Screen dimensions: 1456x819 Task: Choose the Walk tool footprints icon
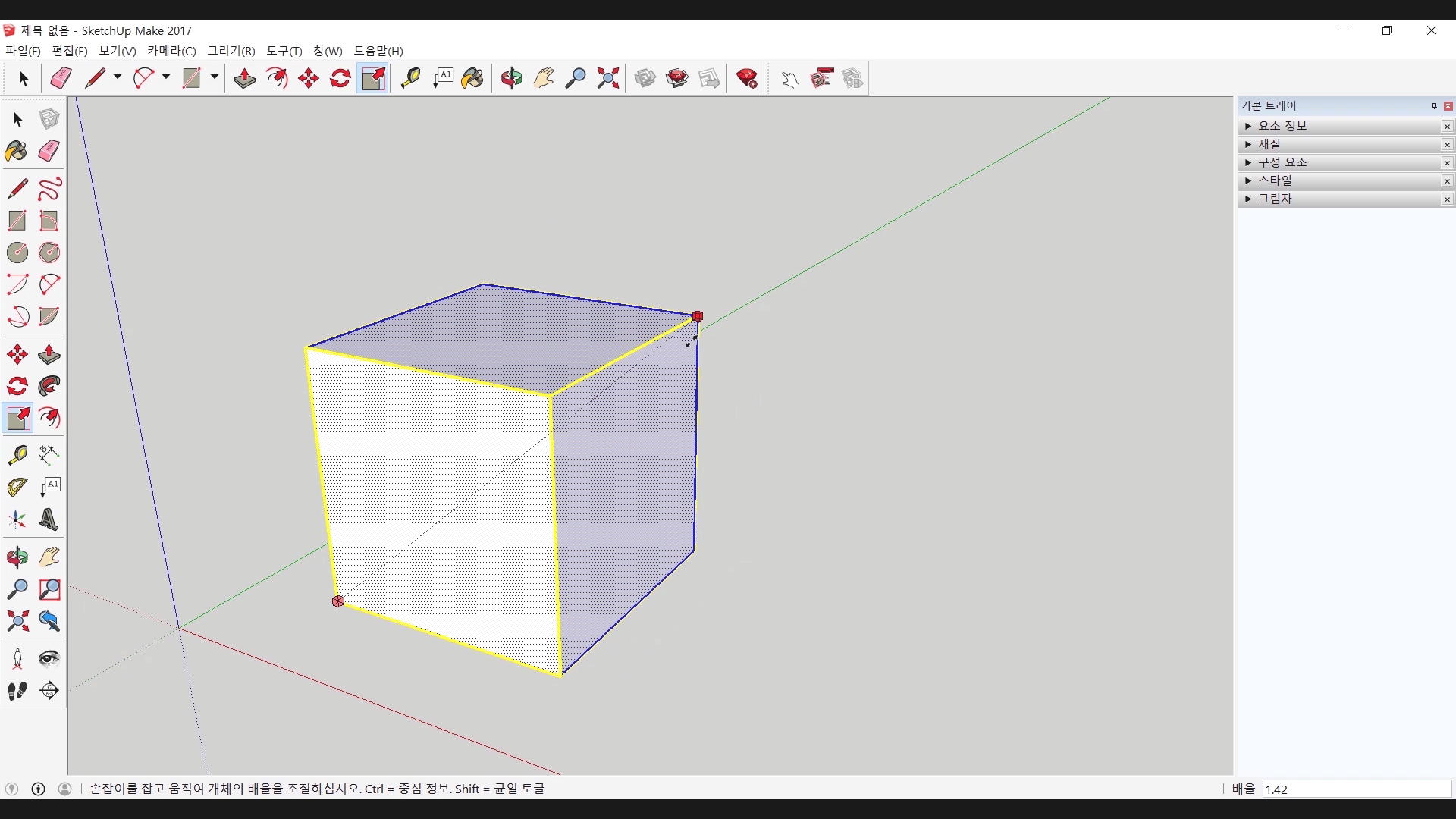pos(17,691)
